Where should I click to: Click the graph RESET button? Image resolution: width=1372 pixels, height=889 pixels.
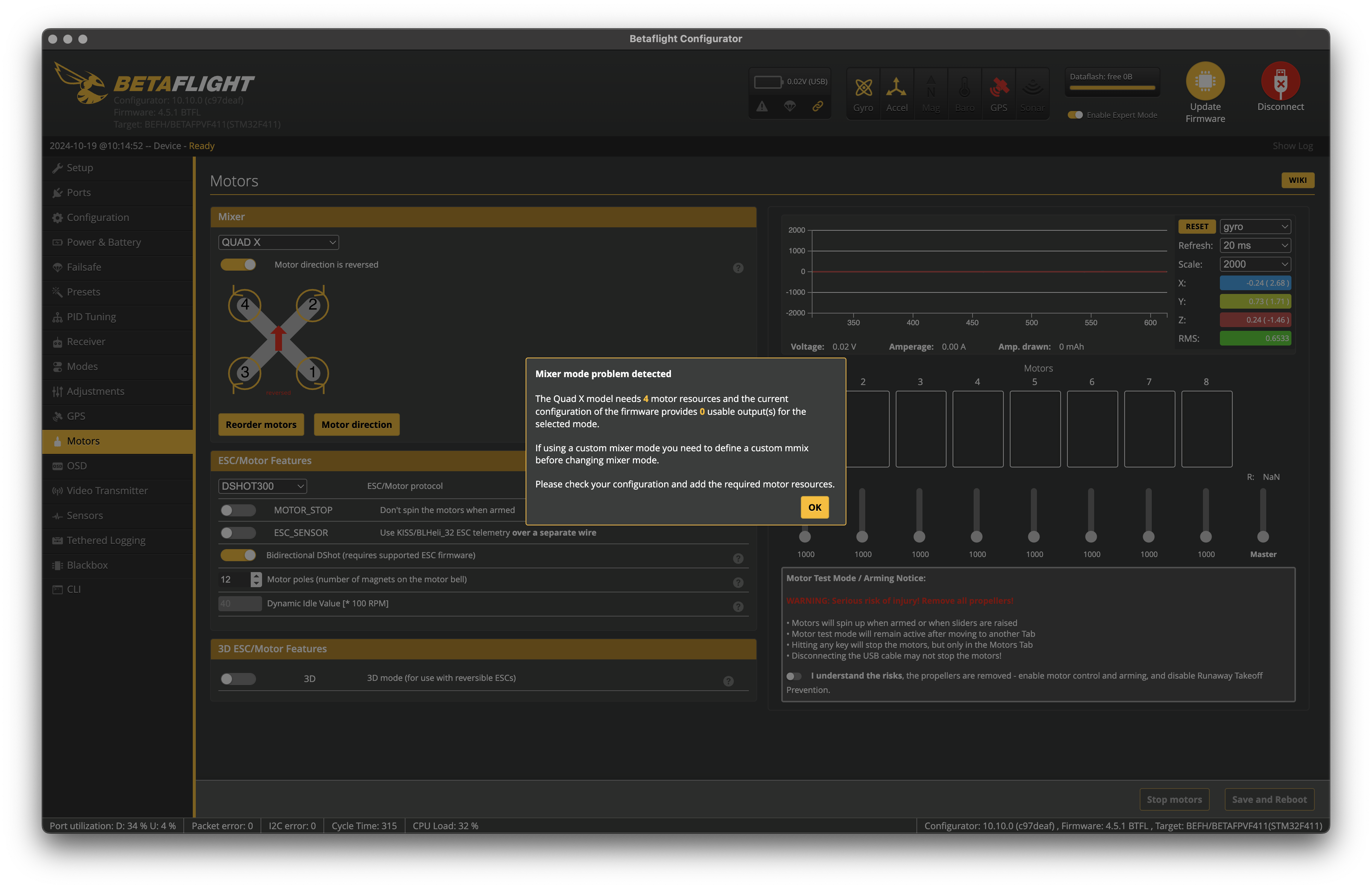tap(1197, 227)
